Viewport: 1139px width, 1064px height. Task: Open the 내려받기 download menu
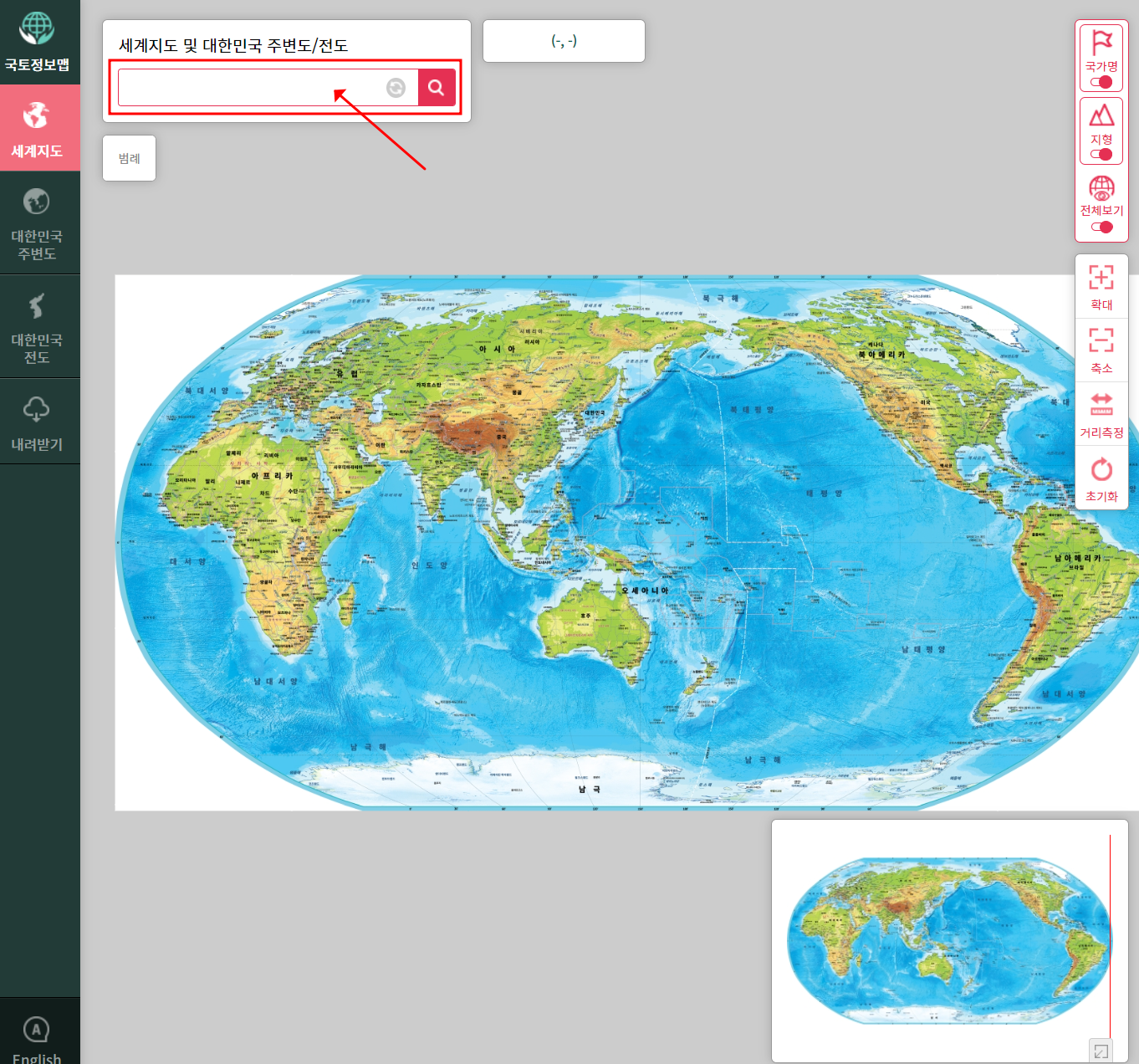pyautogui.click(x=39, y=422)
